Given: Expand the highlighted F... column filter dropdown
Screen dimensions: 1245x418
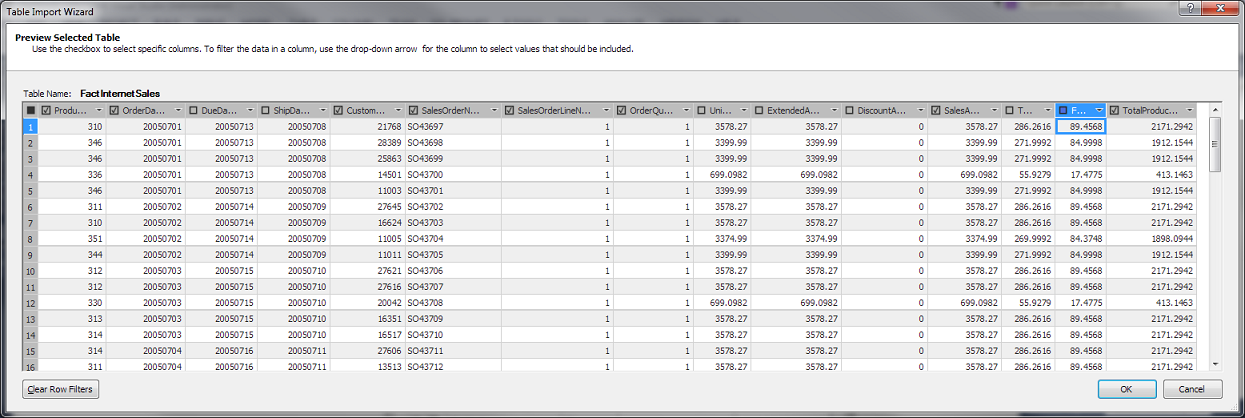Looking at the screenshot, I should click(x=1098, y=110).
